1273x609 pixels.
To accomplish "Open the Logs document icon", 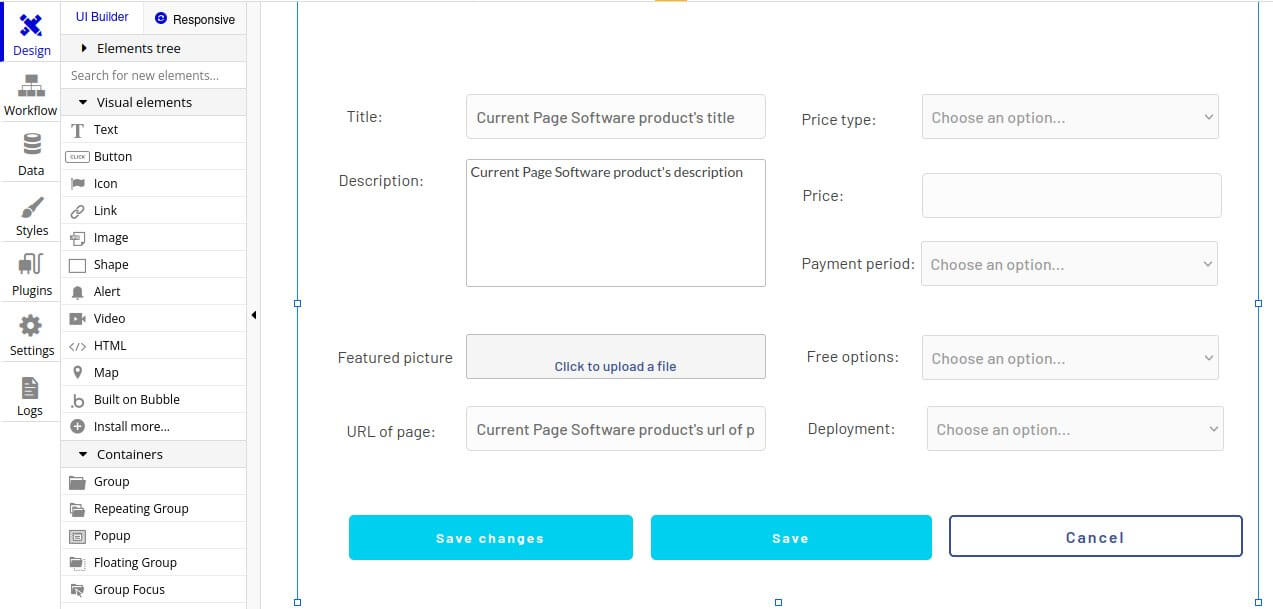I will point(30,387).
